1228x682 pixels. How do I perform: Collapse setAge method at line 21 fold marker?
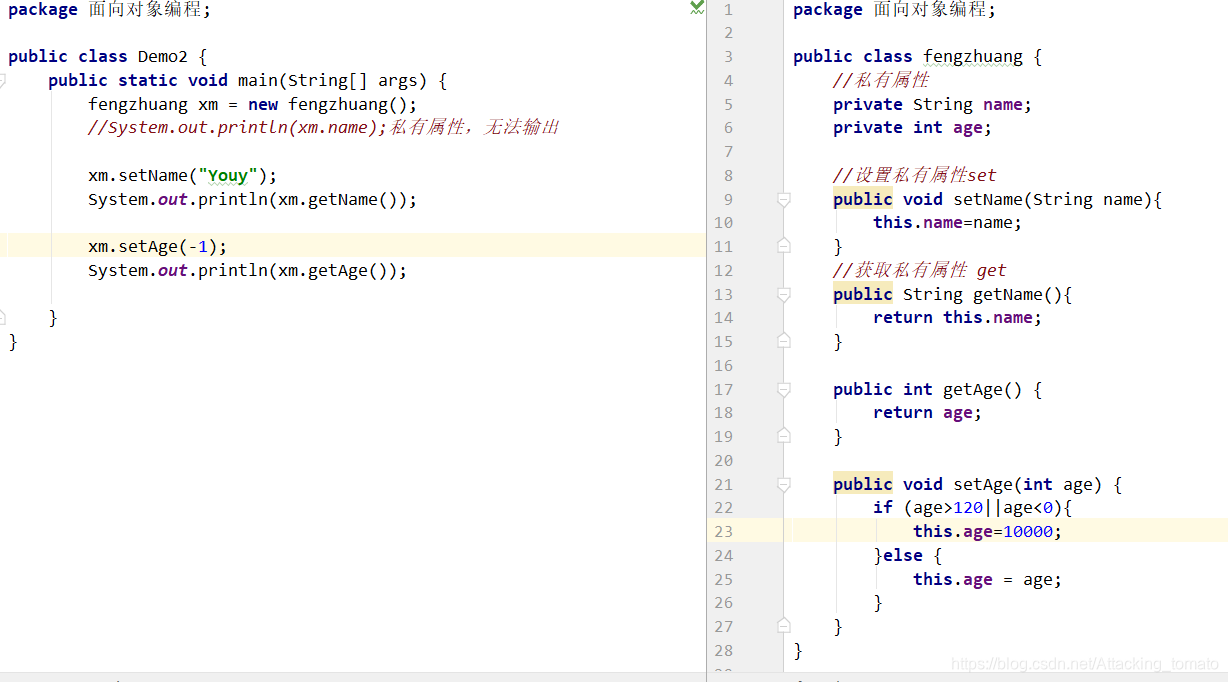tap(784, 485)
